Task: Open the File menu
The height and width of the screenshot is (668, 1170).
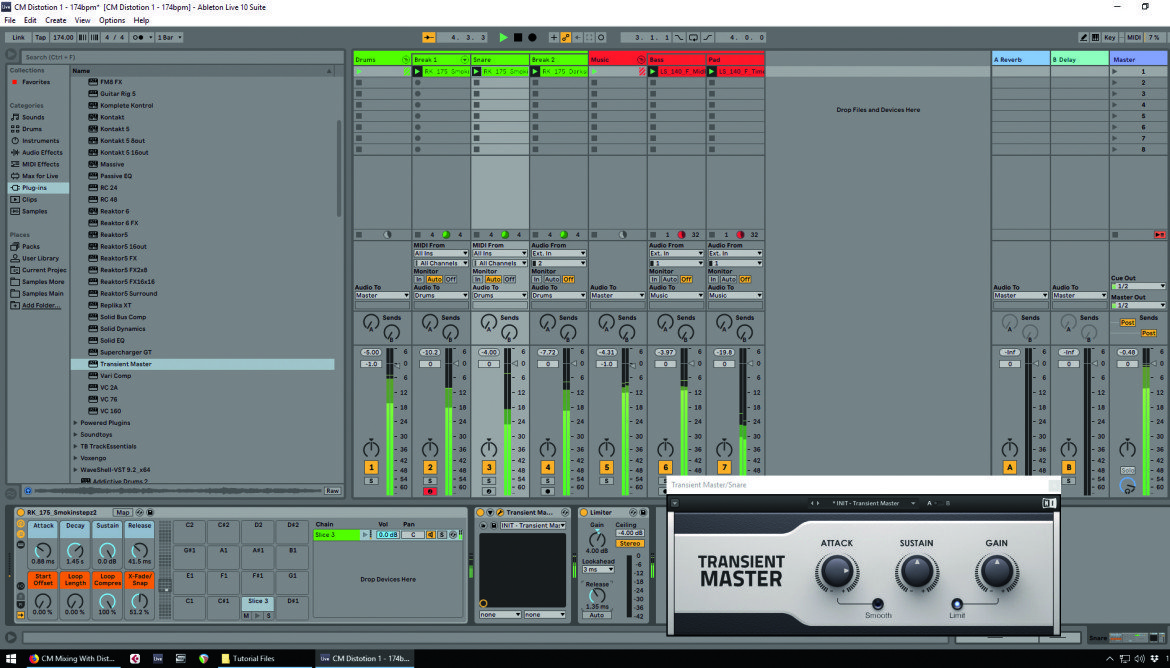Action: (10, 20)
